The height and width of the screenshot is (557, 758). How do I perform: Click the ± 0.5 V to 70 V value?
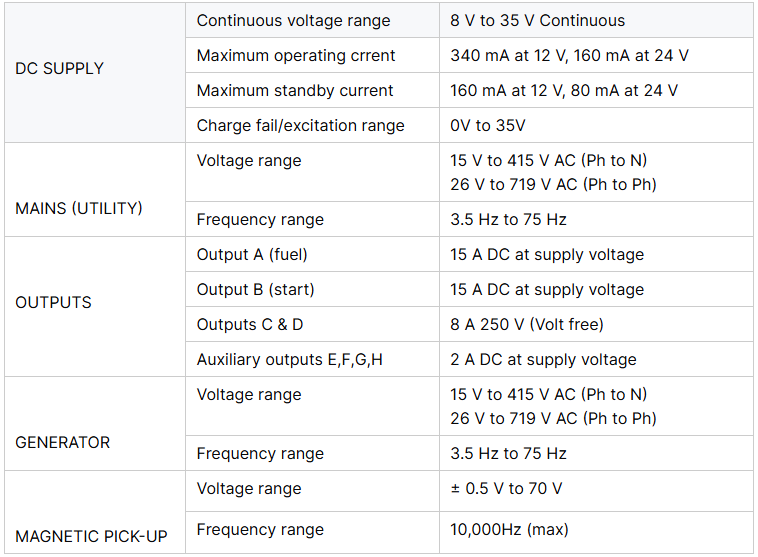[506, 488]
